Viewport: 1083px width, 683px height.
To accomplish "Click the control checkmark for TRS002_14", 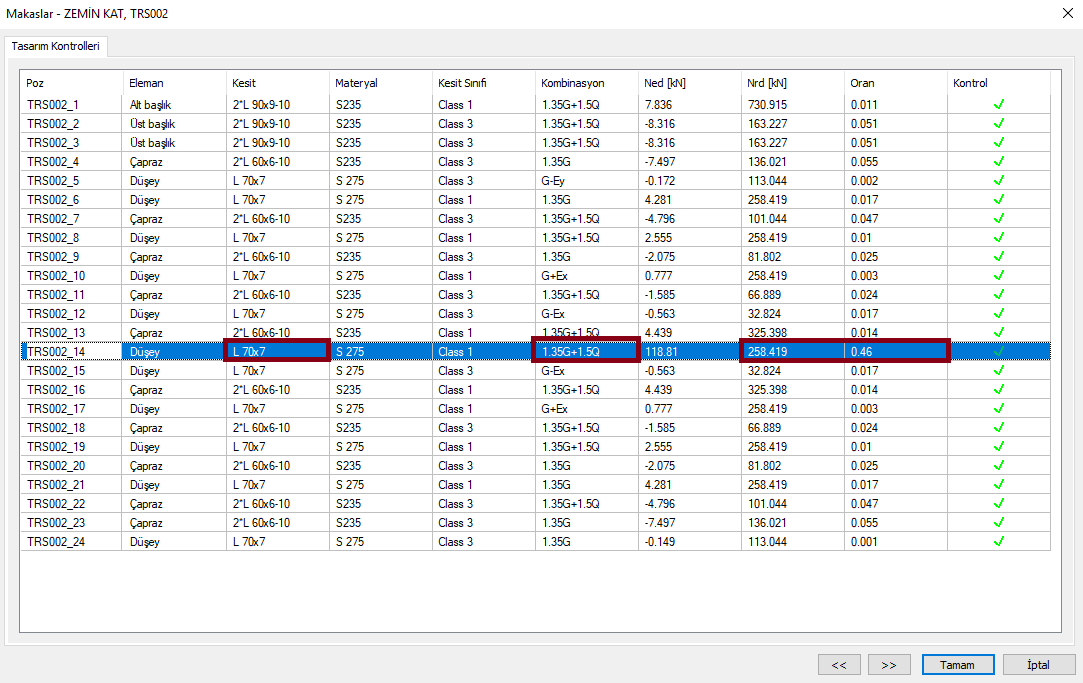I will [x=998, y=352].
